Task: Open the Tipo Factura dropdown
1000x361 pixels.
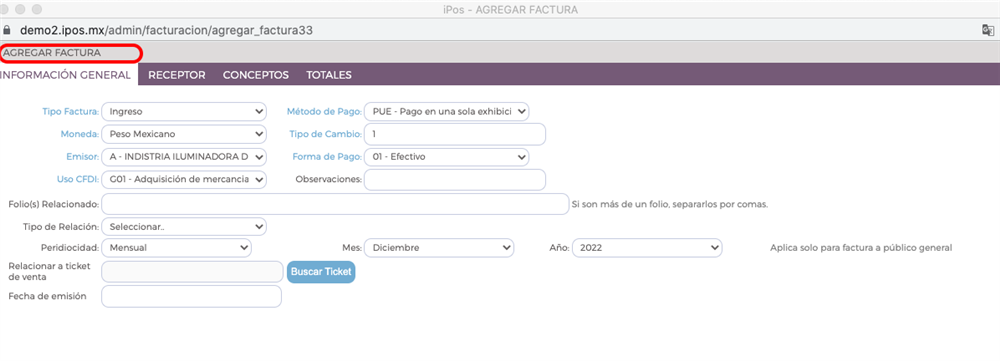Action: click(184, 112)
